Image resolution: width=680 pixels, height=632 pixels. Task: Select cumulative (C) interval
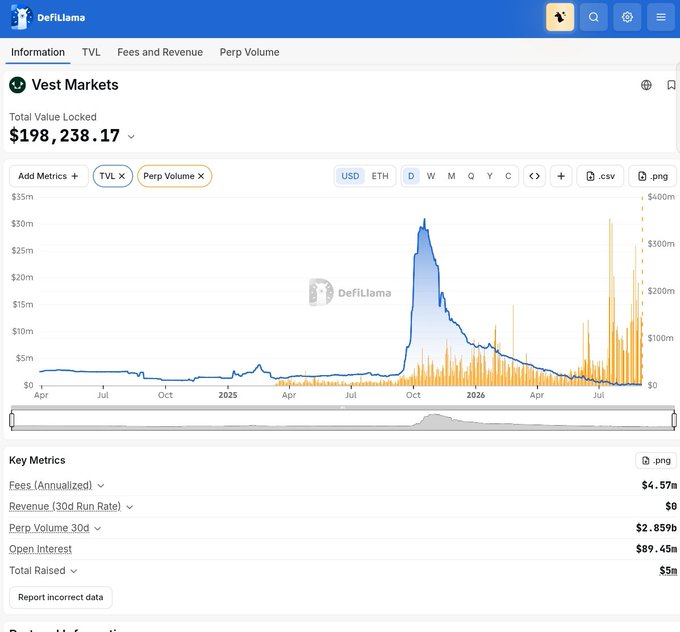pyautogui.click(x=508, y=176)
